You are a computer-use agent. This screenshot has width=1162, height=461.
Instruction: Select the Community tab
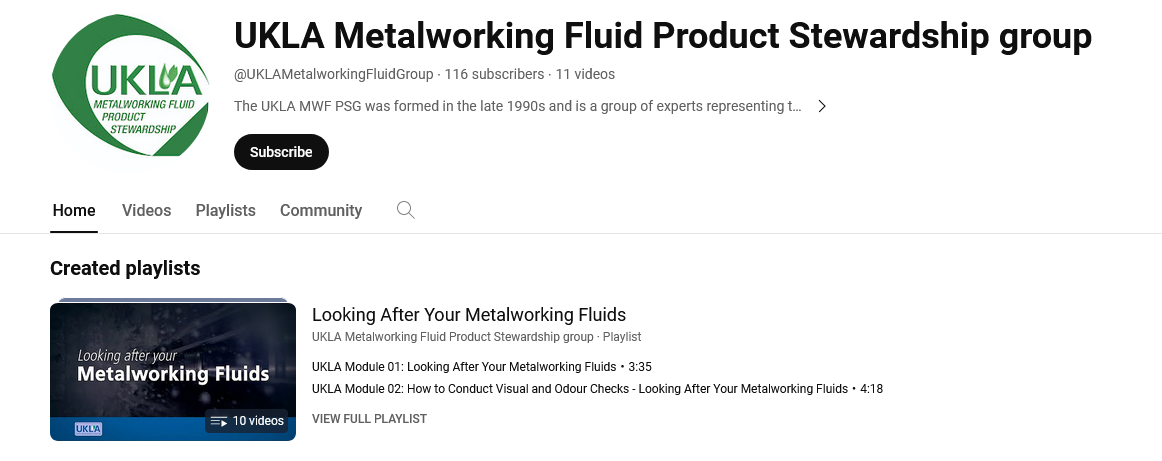(x=321, y=211)
